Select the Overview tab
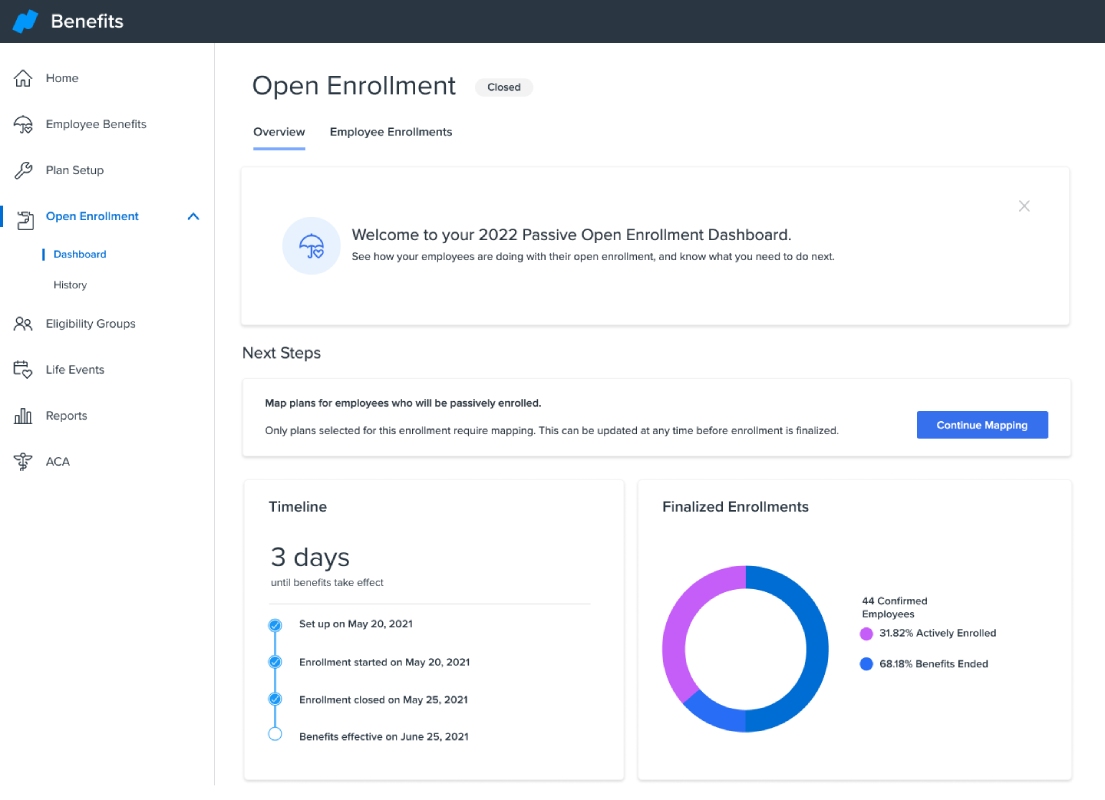Viewport: 1105px width, 800px height. [279, 132]
